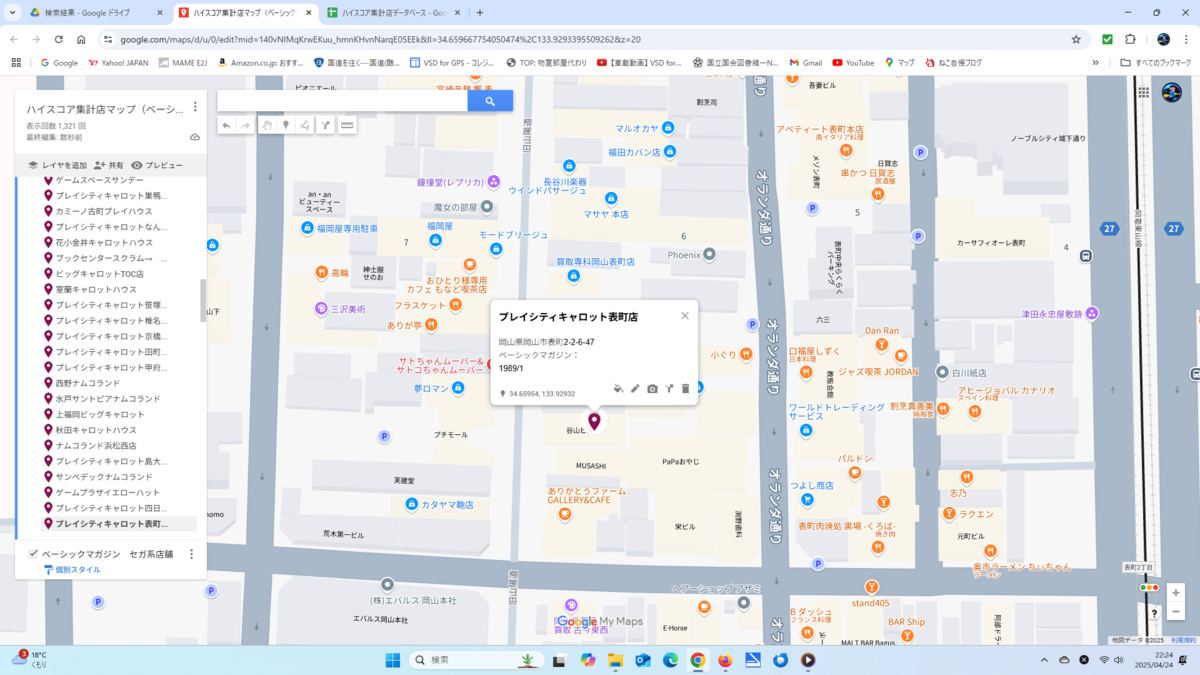
Task: Open the weather widget showing 18°C
Action: (x=30, y=659)
